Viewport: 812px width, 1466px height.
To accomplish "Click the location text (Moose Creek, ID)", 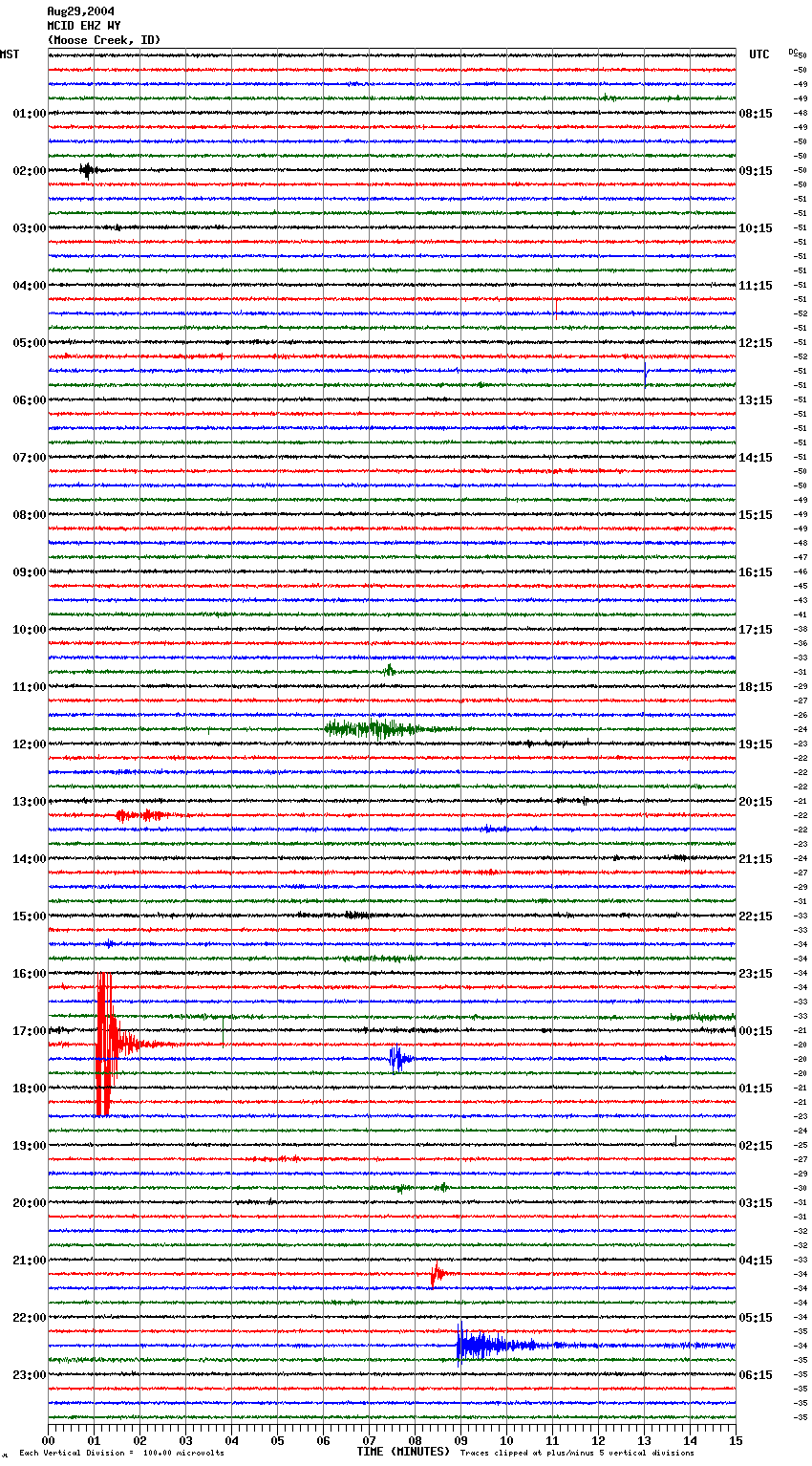I will (104, 40).
